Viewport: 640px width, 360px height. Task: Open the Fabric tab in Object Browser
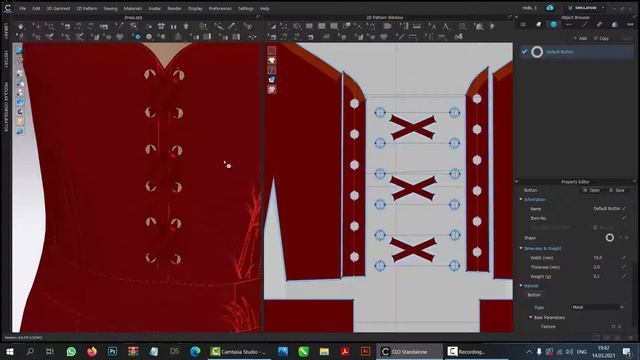pos(538,24)
